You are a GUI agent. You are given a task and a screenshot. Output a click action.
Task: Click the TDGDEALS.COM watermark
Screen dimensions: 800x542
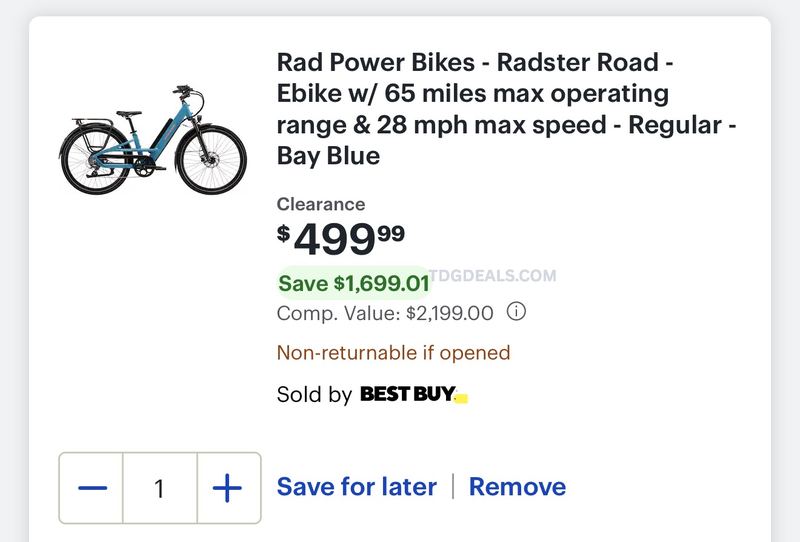point(493,276)
